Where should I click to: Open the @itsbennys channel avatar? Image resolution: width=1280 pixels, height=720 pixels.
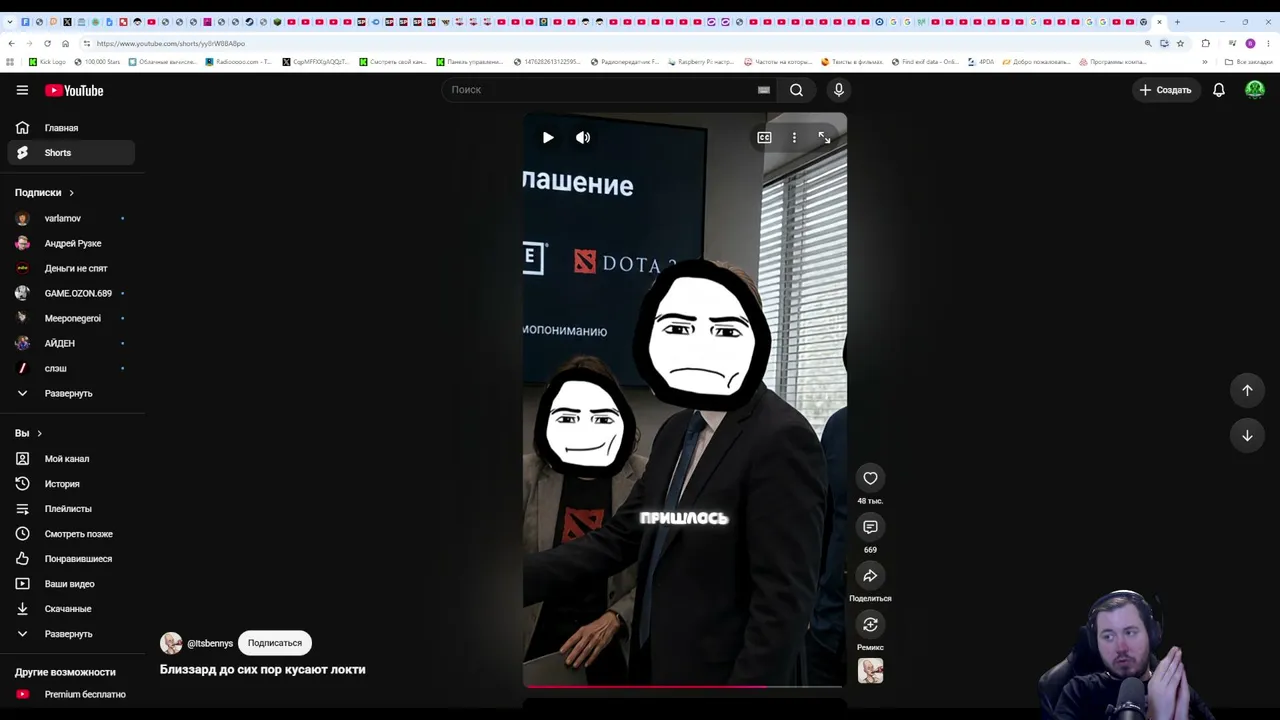coord(171,643)
